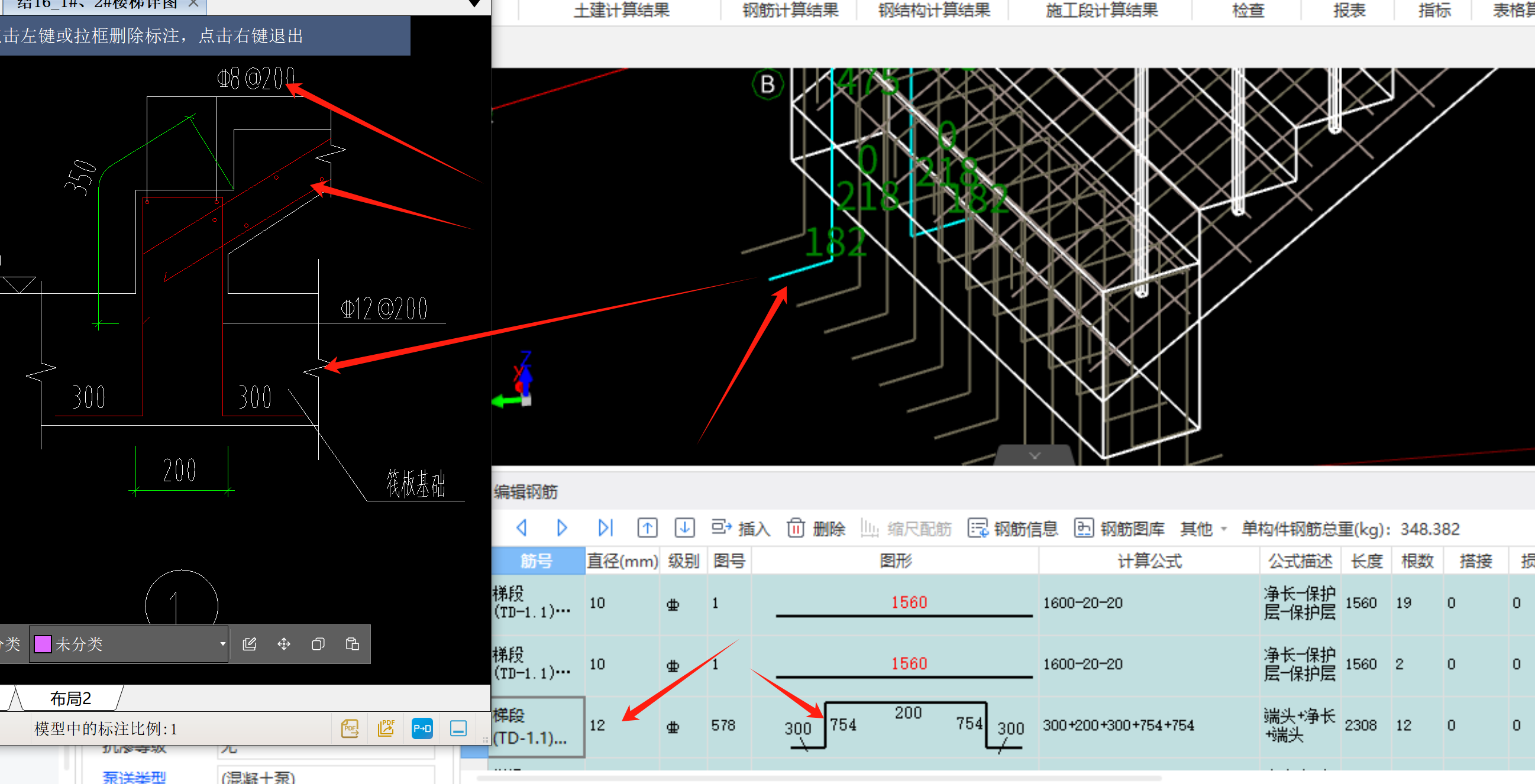Click the copy icon in drawing toolbar
Viewport: 1535px width, 784px height.
pos(318,644)
